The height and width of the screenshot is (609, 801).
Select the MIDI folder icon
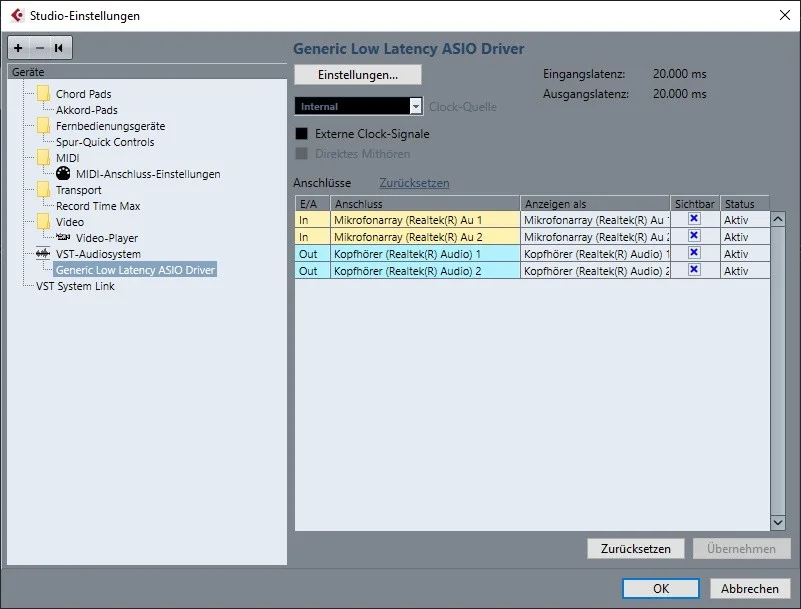[x=43, y=158]
